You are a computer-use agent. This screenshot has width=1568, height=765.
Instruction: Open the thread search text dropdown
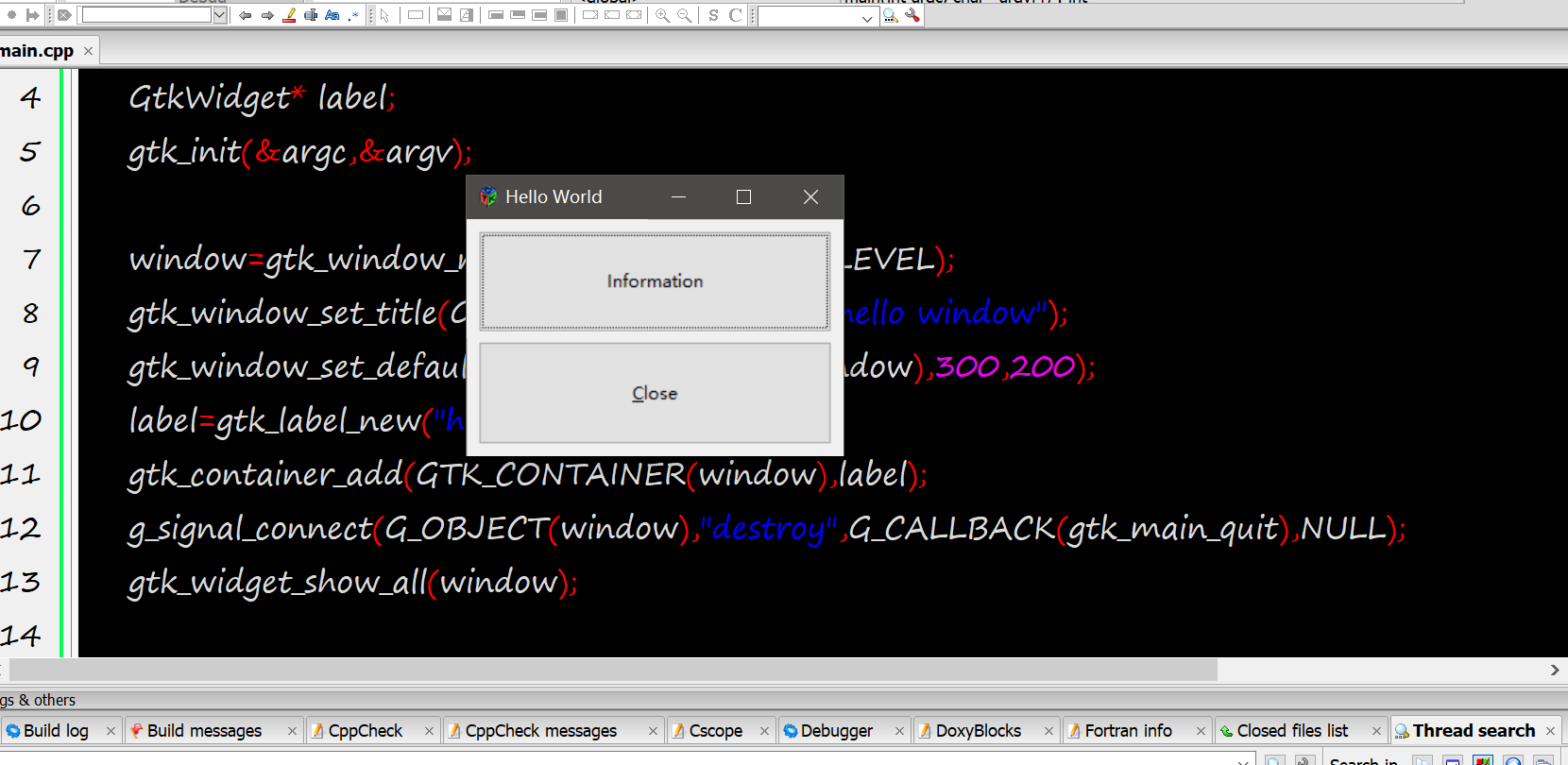coord(867,17)
